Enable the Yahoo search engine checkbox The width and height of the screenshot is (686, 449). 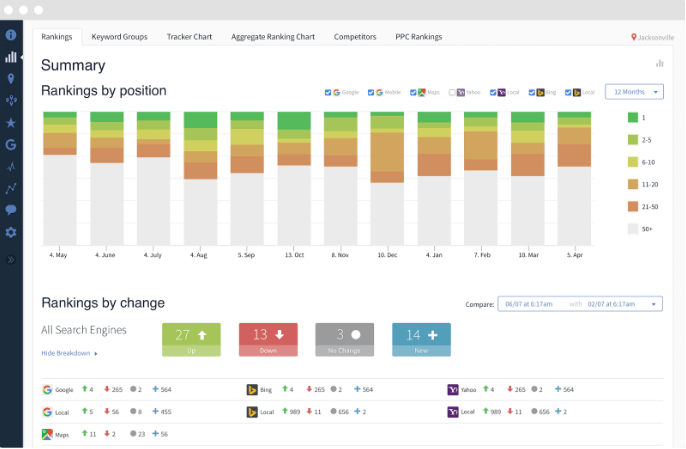point(451,92)
